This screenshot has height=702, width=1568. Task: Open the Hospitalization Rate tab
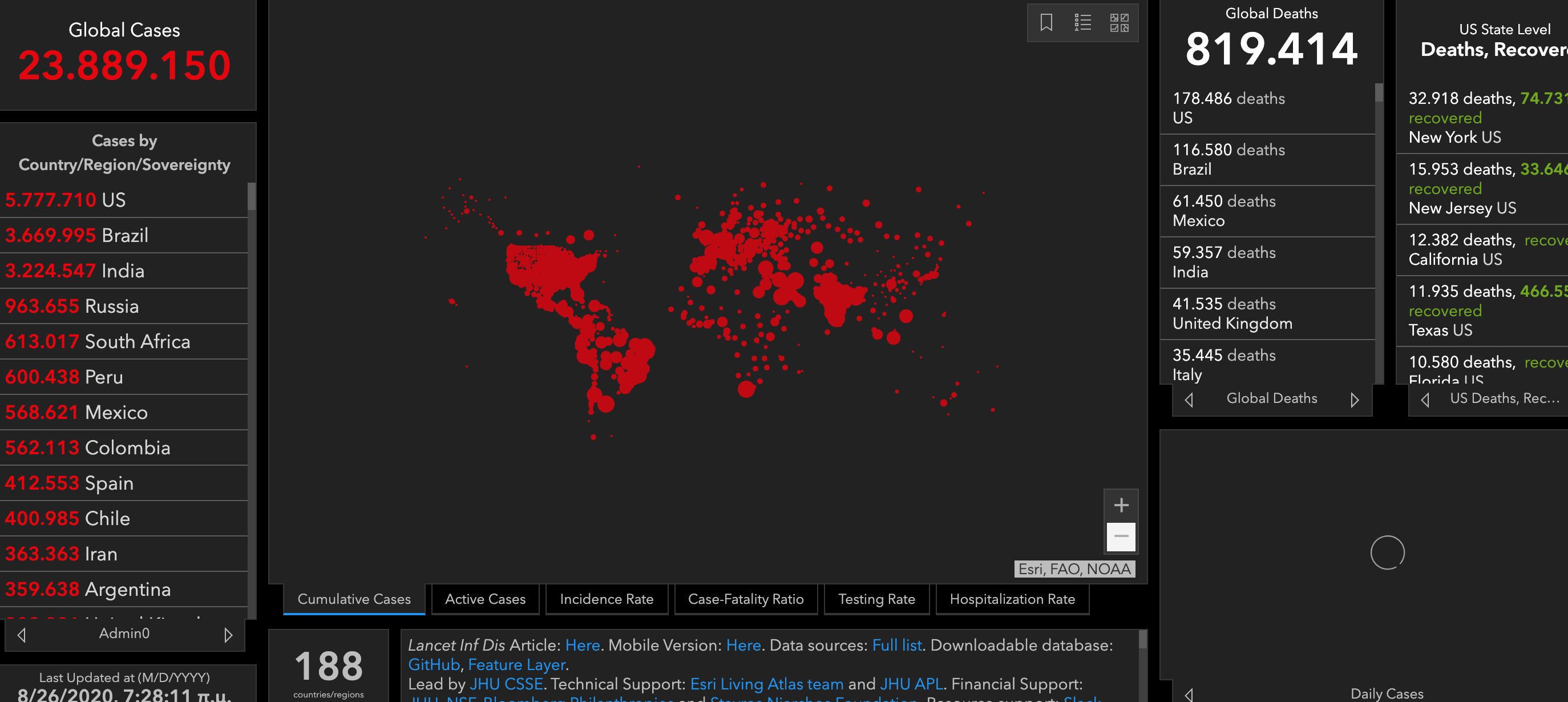(1012, 599)
